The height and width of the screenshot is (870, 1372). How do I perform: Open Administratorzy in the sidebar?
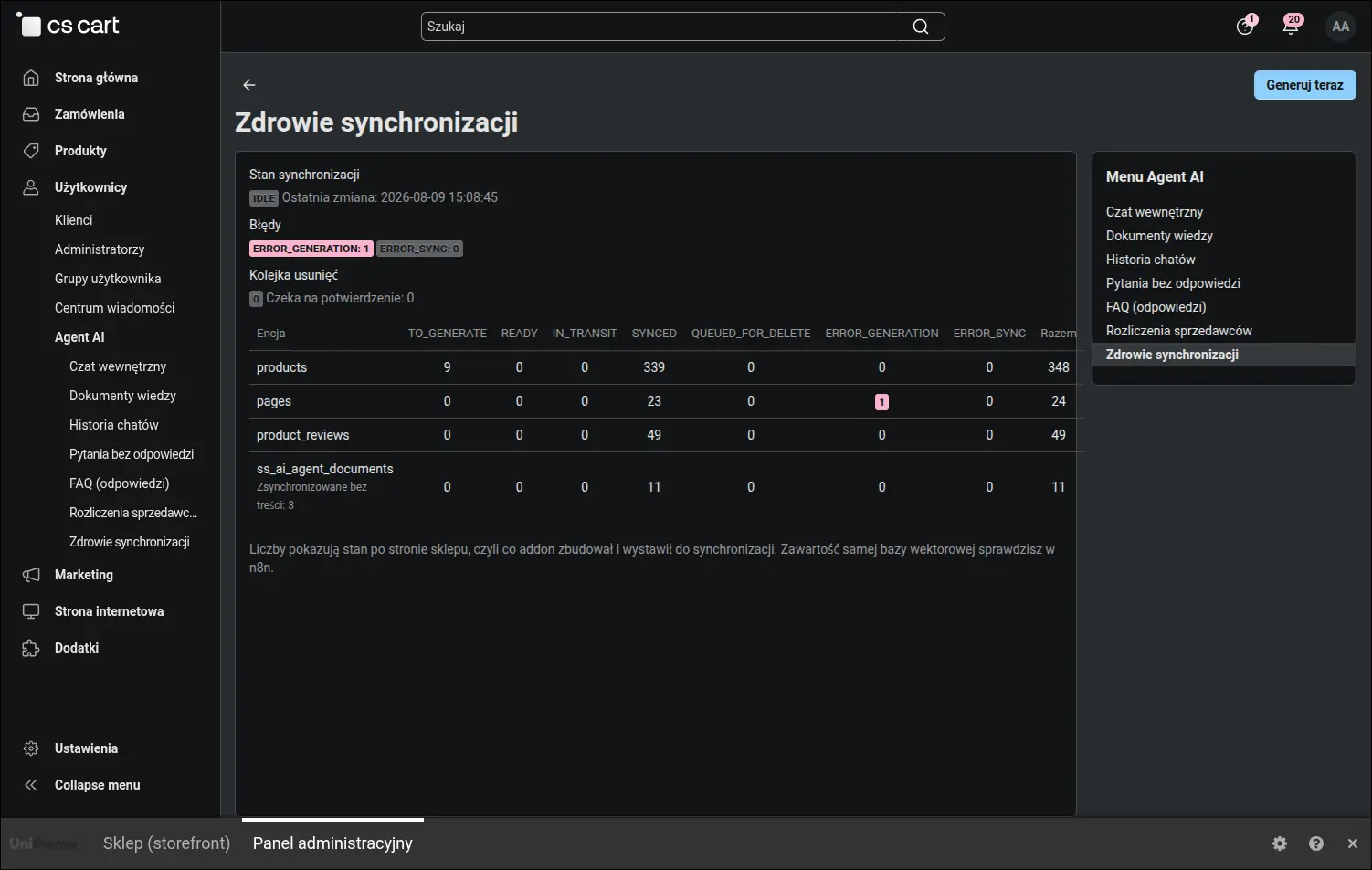pos(100,249)
